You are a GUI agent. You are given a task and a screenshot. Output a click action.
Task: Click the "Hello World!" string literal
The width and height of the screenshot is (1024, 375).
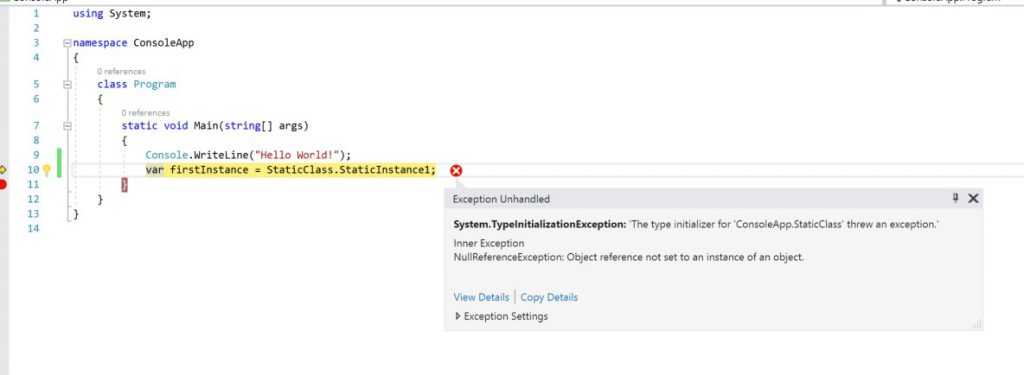(297, 155)
